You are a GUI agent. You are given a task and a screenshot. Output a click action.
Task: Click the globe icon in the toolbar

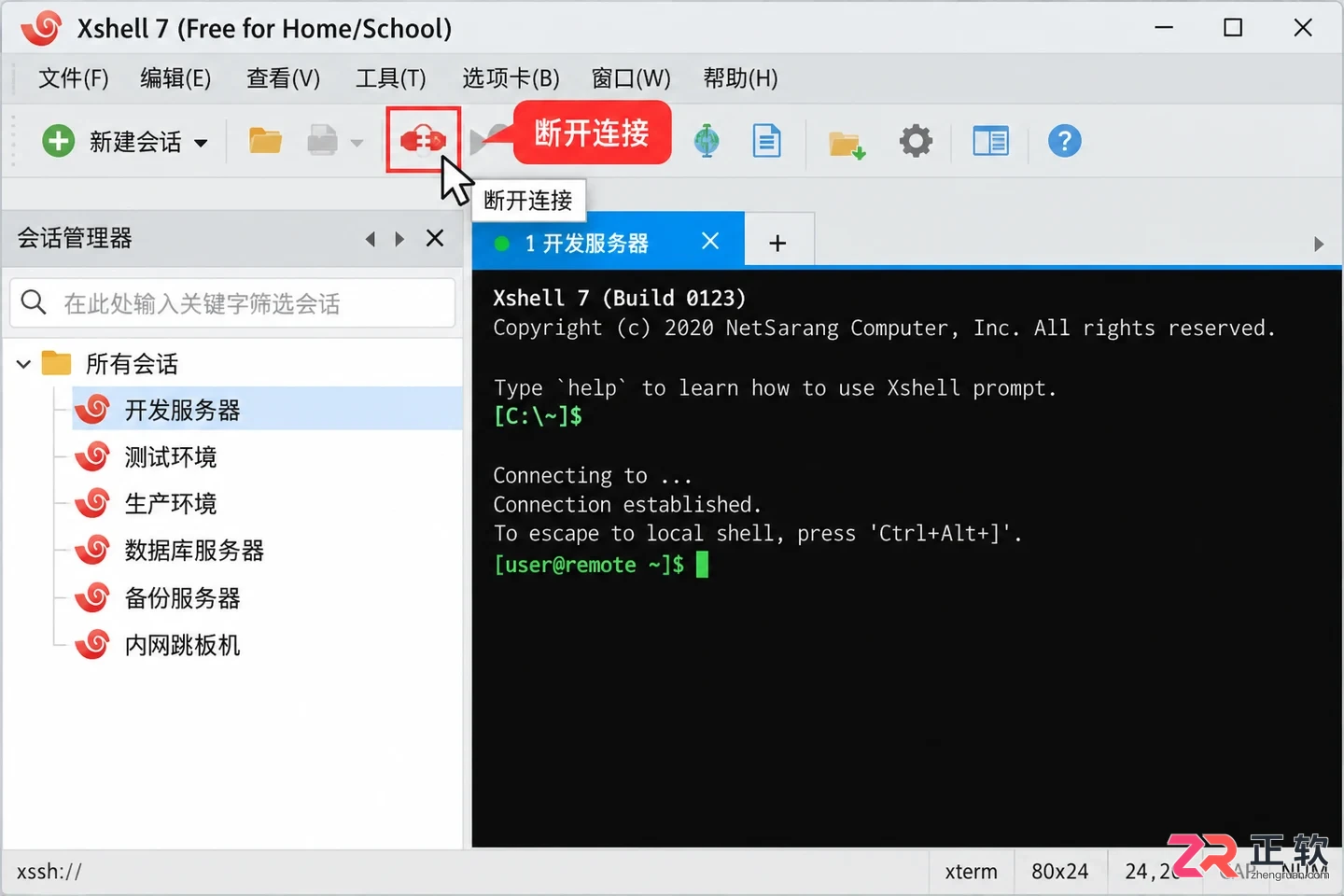[707, 141]
